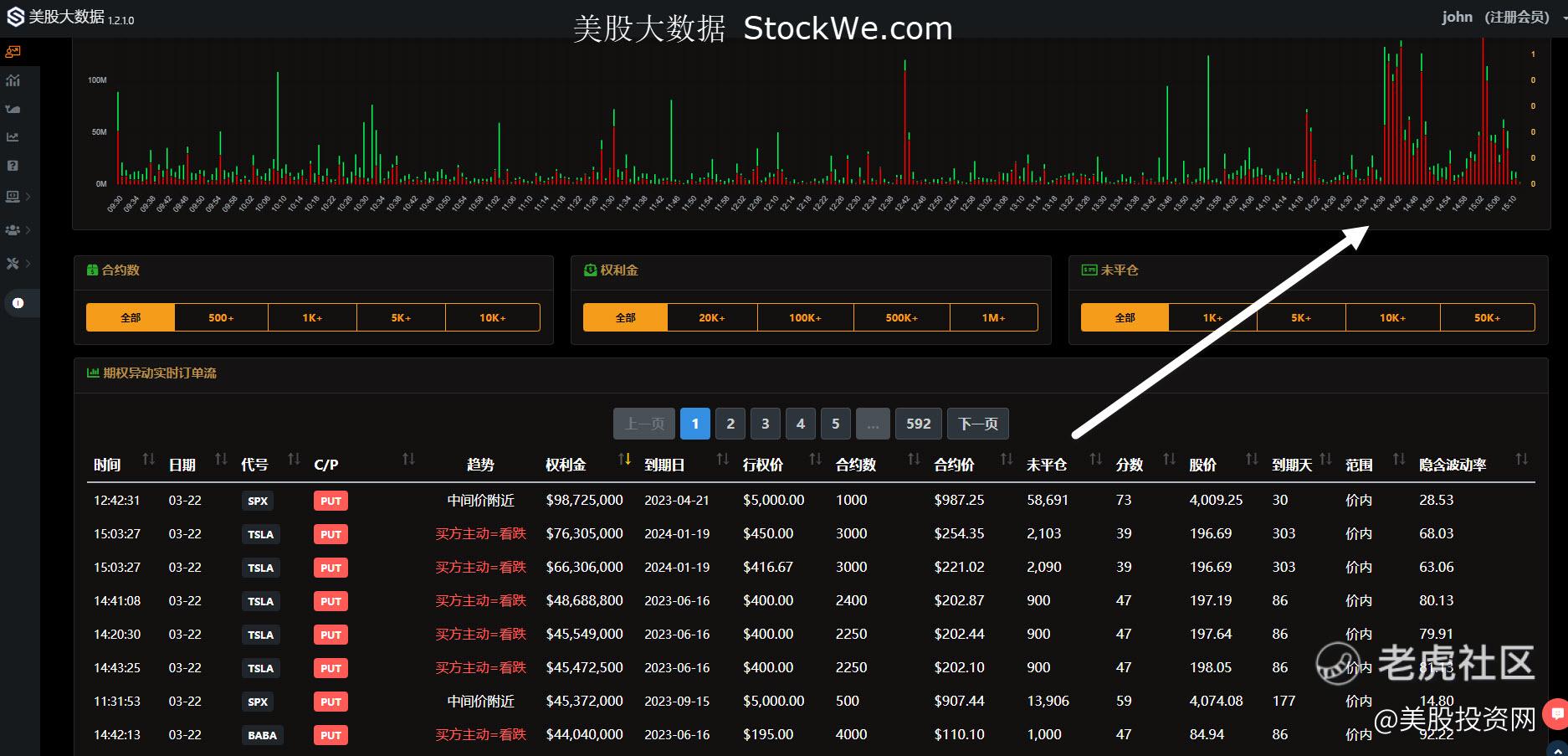Choose 全部 in the 权利金 filter
This screenshot has width=1568, height=756.
point(626,317)
